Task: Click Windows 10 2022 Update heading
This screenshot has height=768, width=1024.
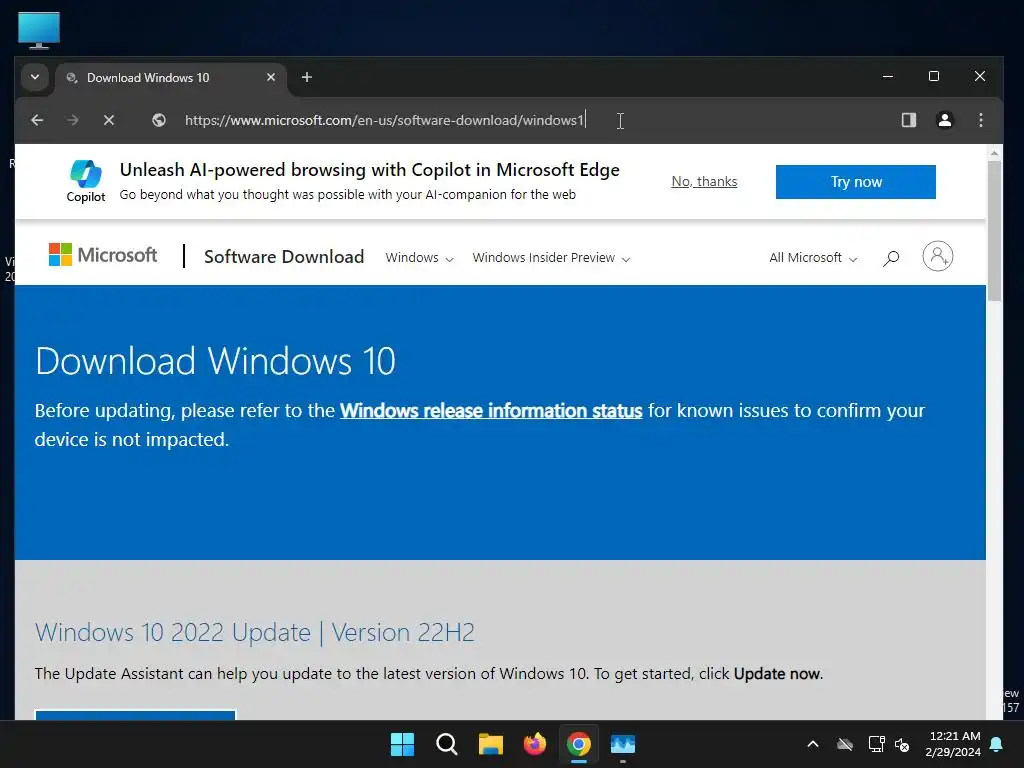Action: point(255,632)
